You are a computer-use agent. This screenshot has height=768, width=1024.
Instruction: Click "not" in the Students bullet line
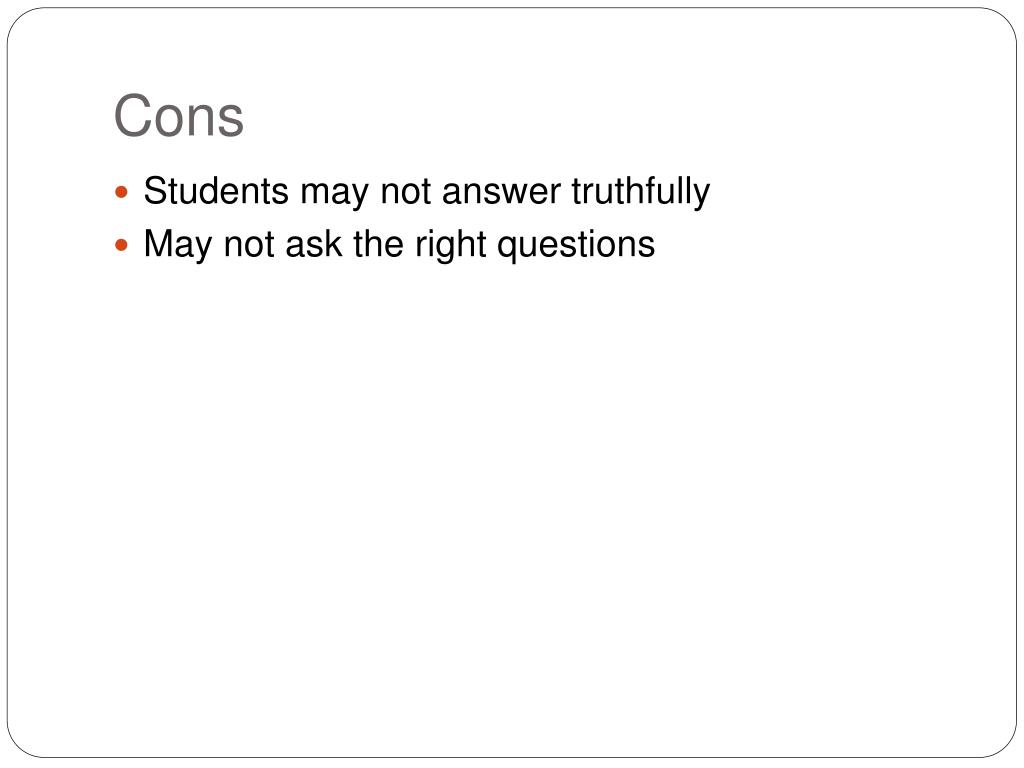406,192
